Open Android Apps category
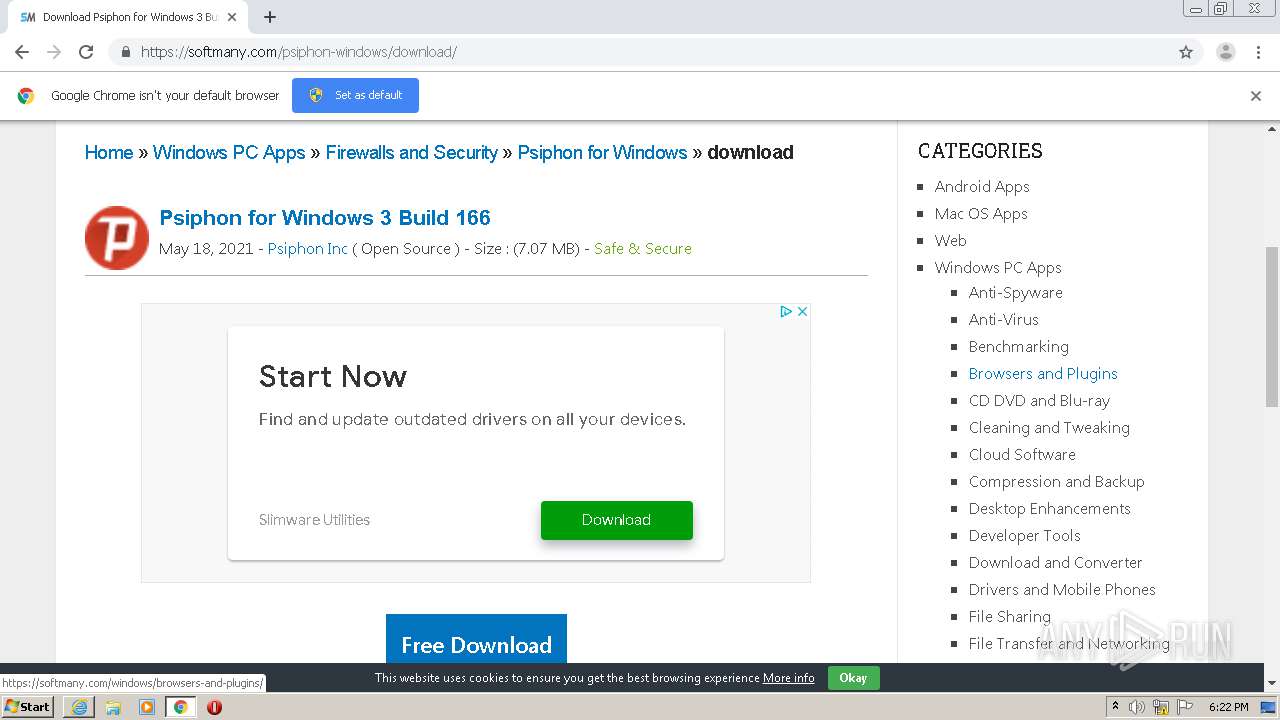Screen dimensions: 1280x720 click(982, 187)
